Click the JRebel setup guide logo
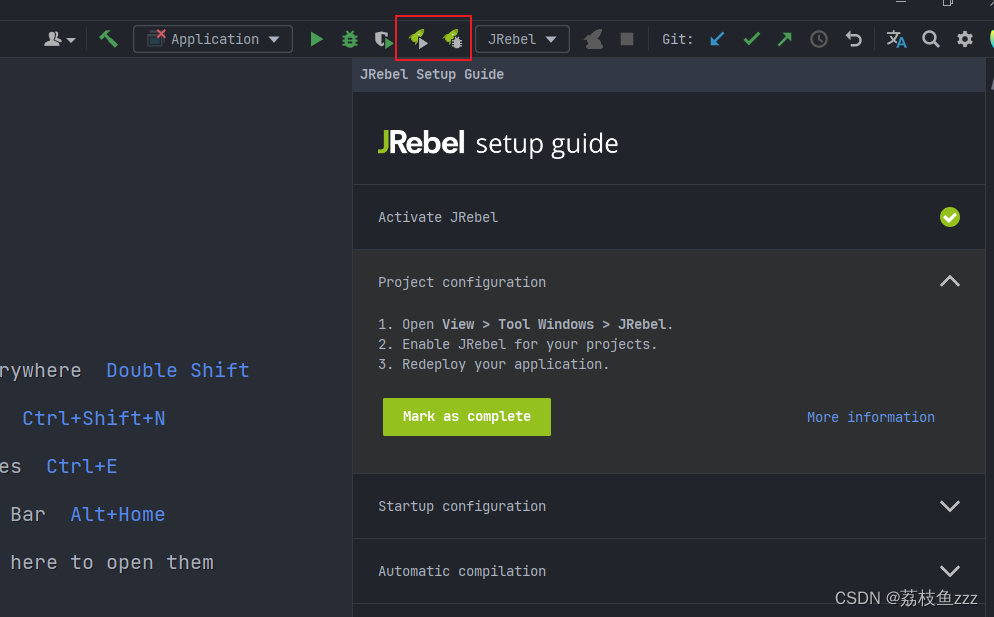994x617 pixels. [498, 143]
